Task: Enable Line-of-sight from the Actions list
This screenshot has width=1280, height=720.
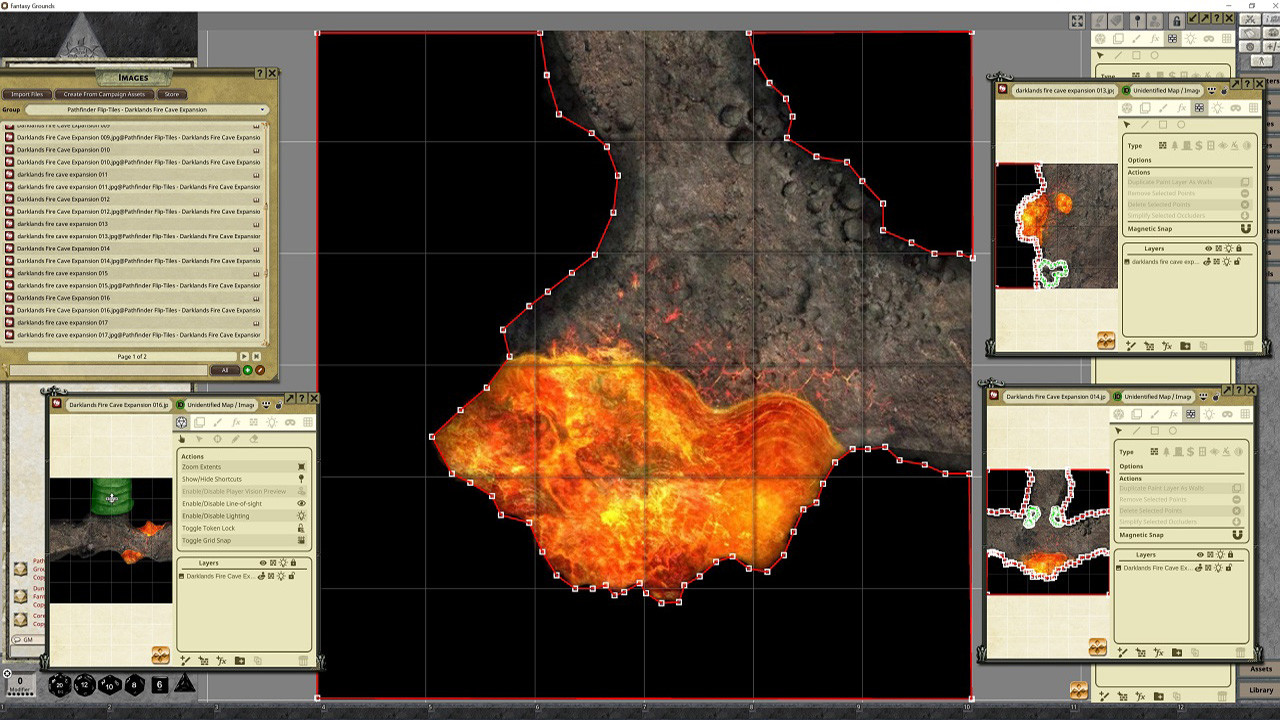Action: tap(222, 504)
